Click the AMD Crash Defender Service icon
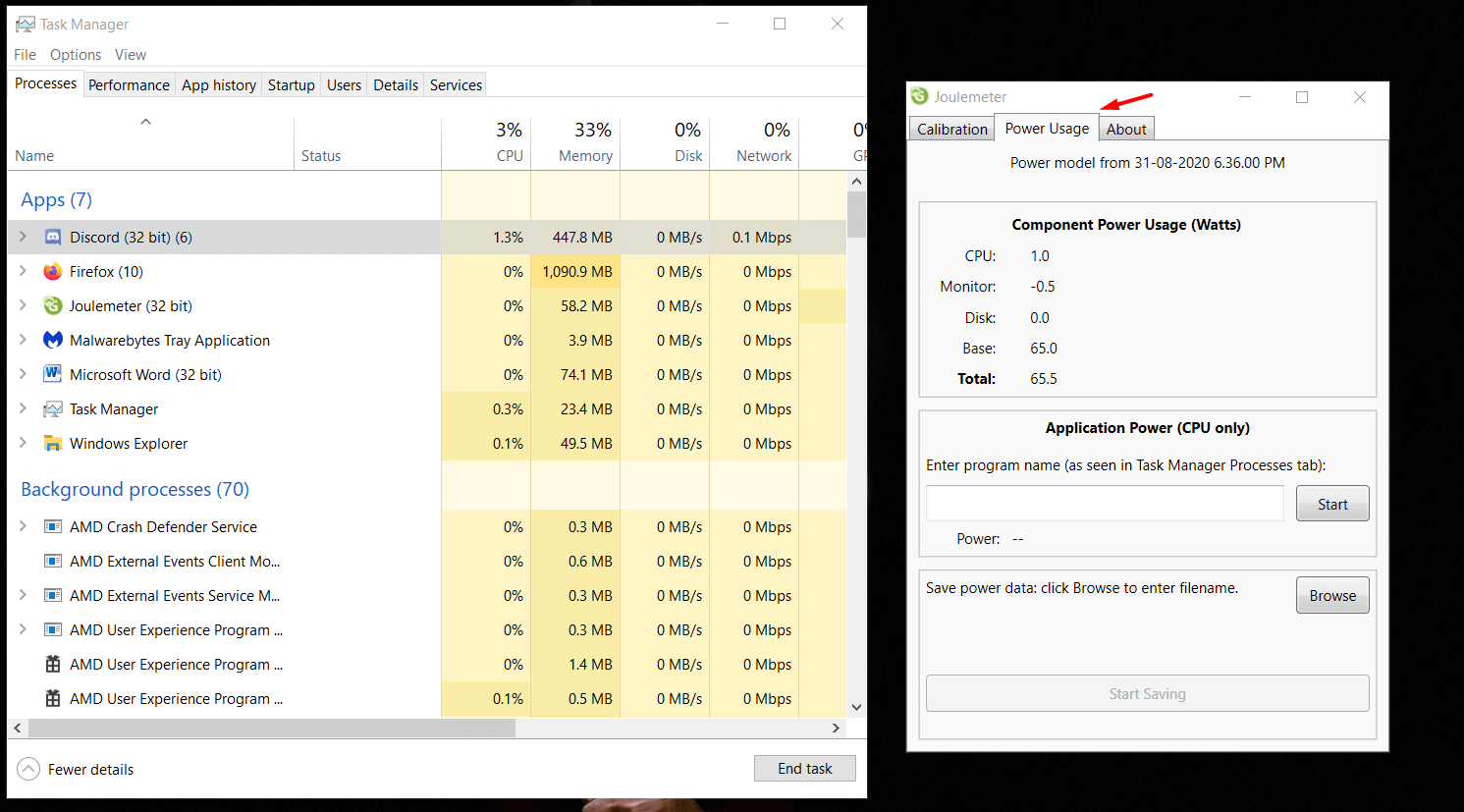 click(x=53, y=527)
